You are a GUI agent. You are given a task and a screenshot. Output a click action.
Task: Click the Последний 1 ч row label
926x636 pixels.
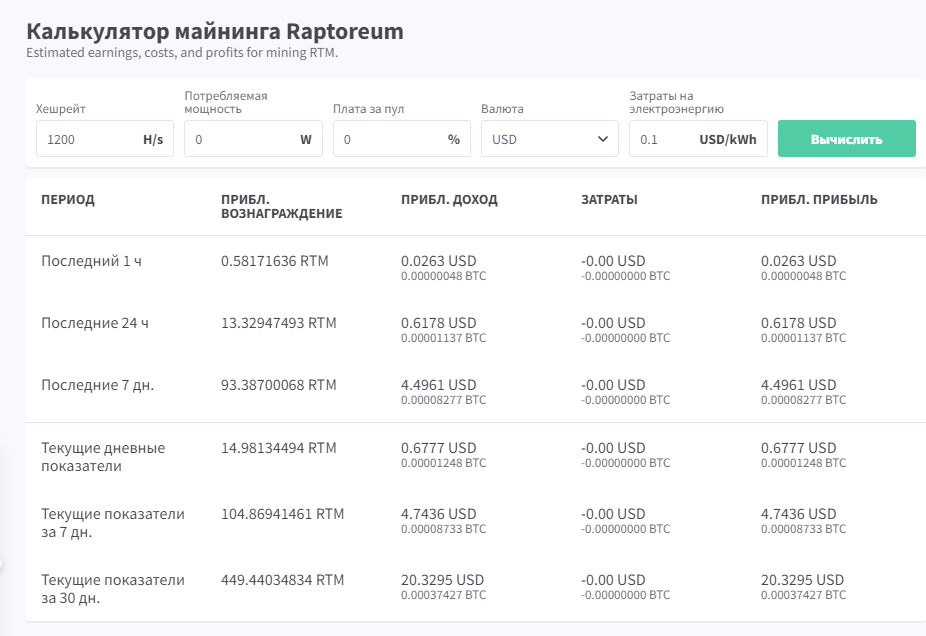tap(92, 261)
